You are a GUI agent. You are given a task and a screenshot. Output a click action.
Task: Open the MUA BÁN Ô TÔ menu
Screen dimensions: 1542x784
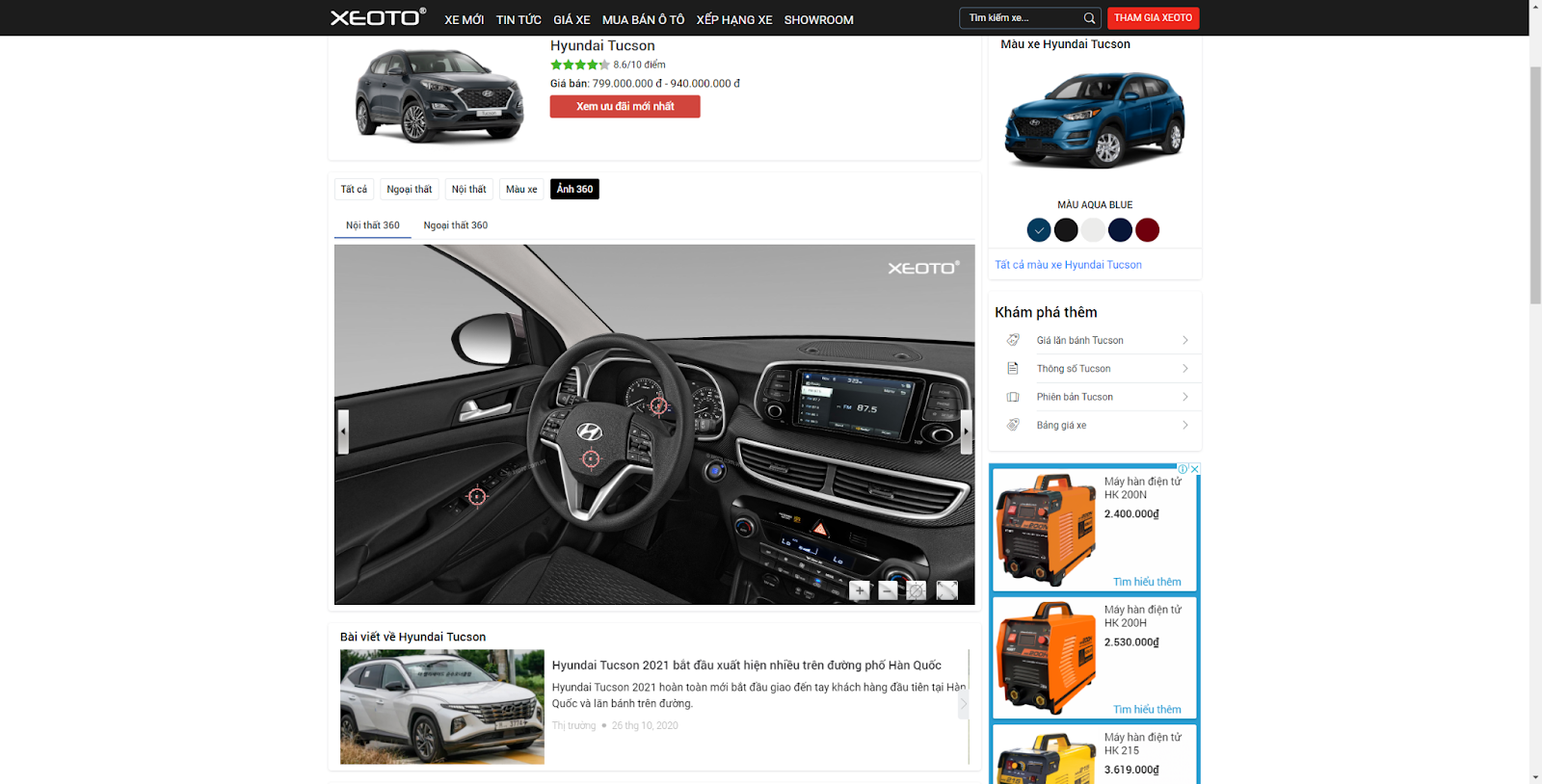pyautogui.click(x=643, y=19)
